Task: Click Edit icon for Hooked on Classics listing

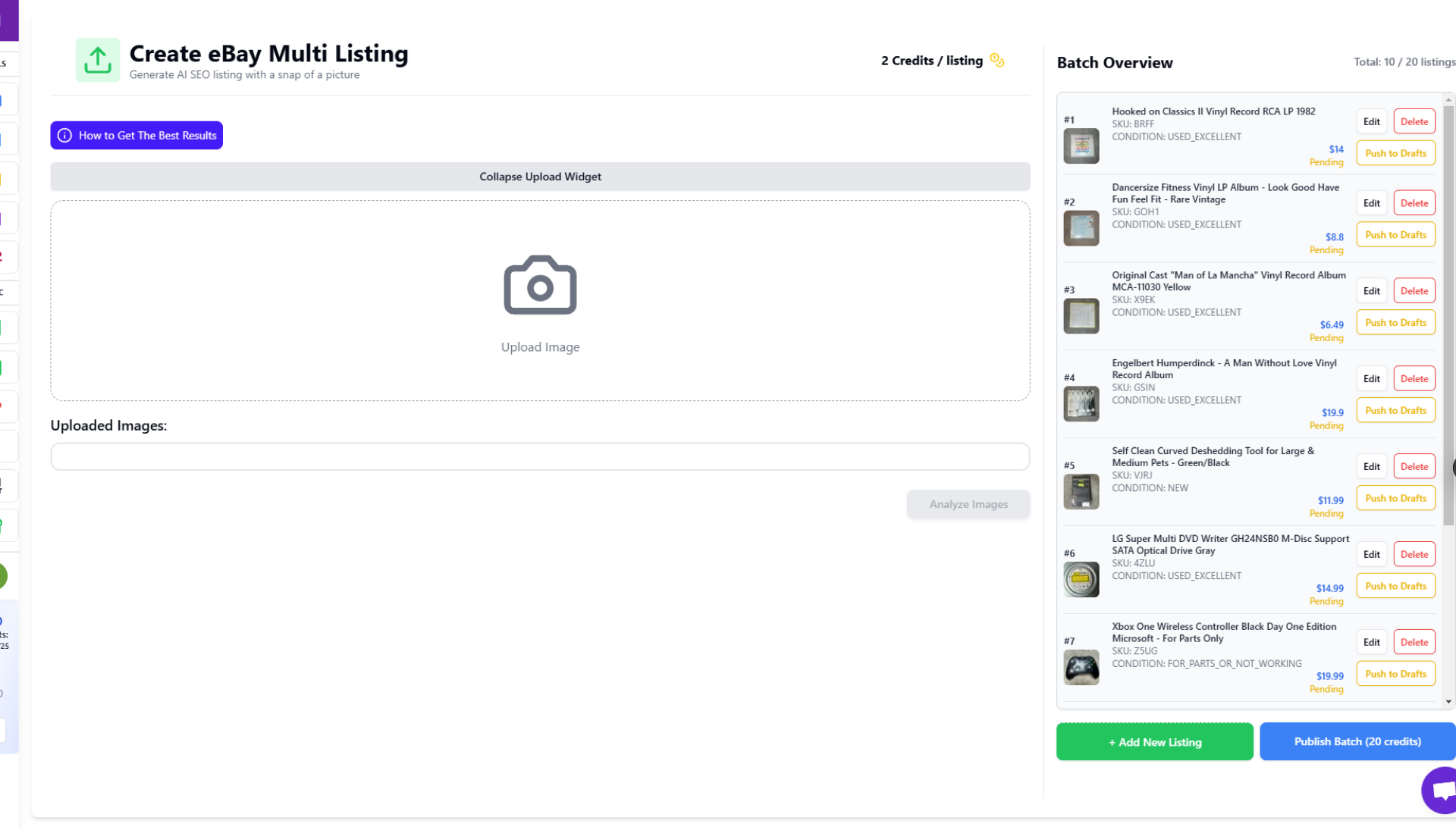Action: click(1372, 121)
